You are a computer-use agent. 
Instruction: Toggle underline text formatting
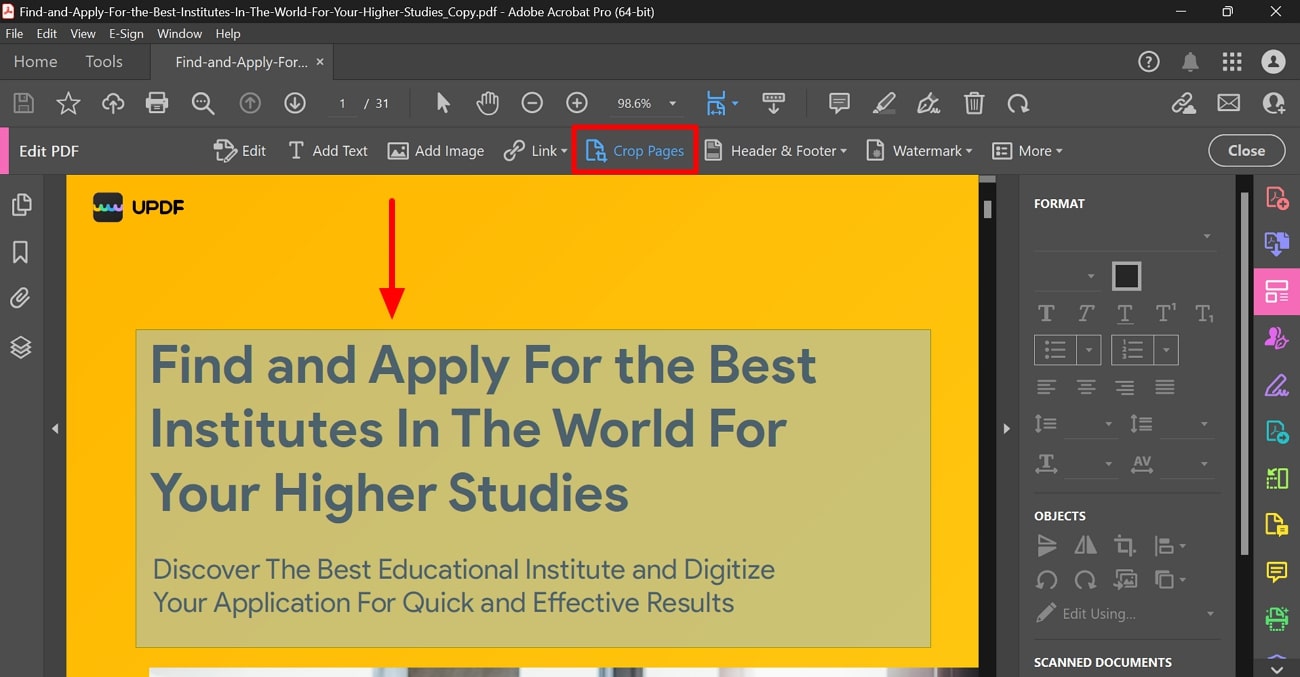click(1125, 314)
